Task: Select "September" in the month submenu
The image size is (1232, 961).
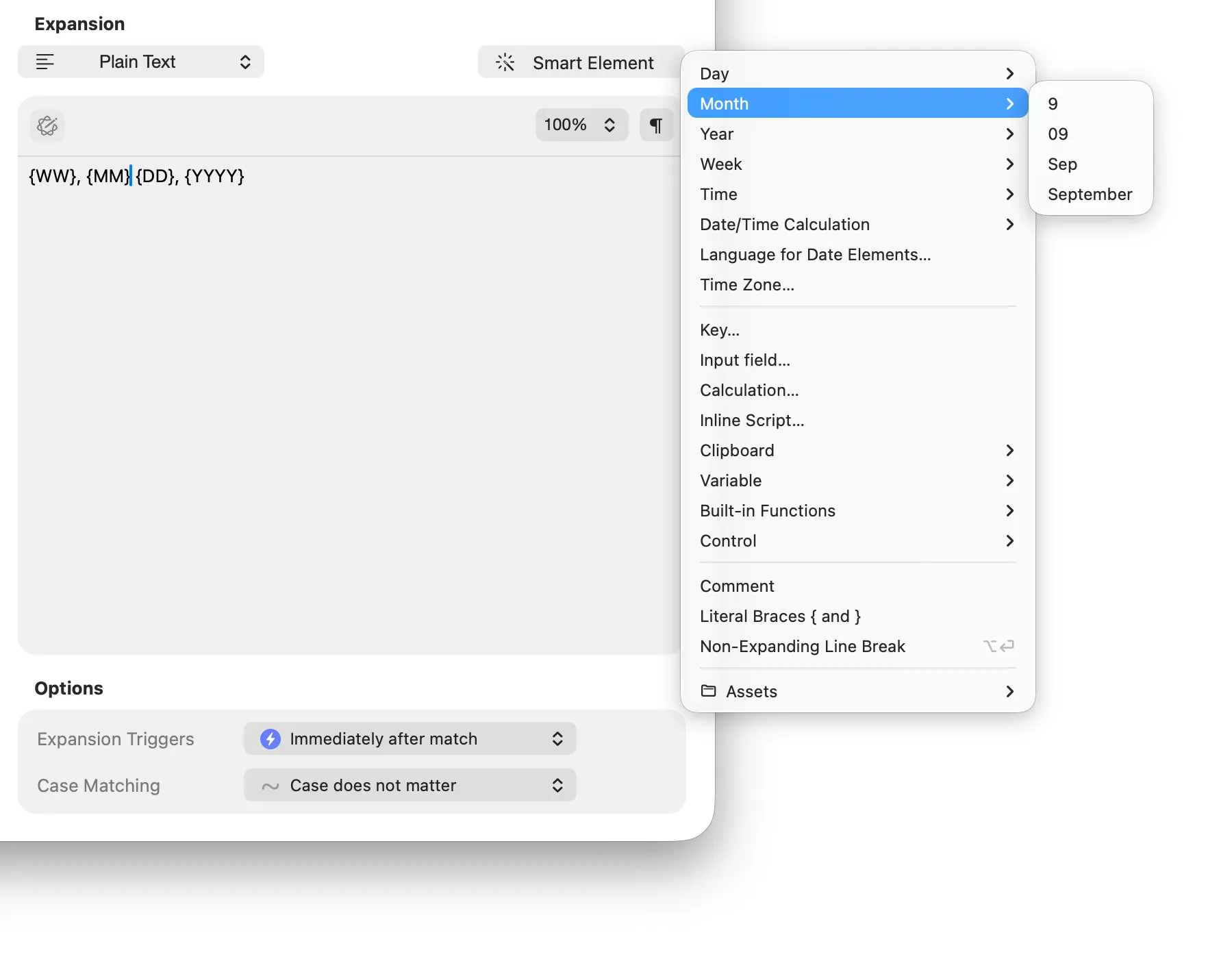Action: tap(1089, 195)
